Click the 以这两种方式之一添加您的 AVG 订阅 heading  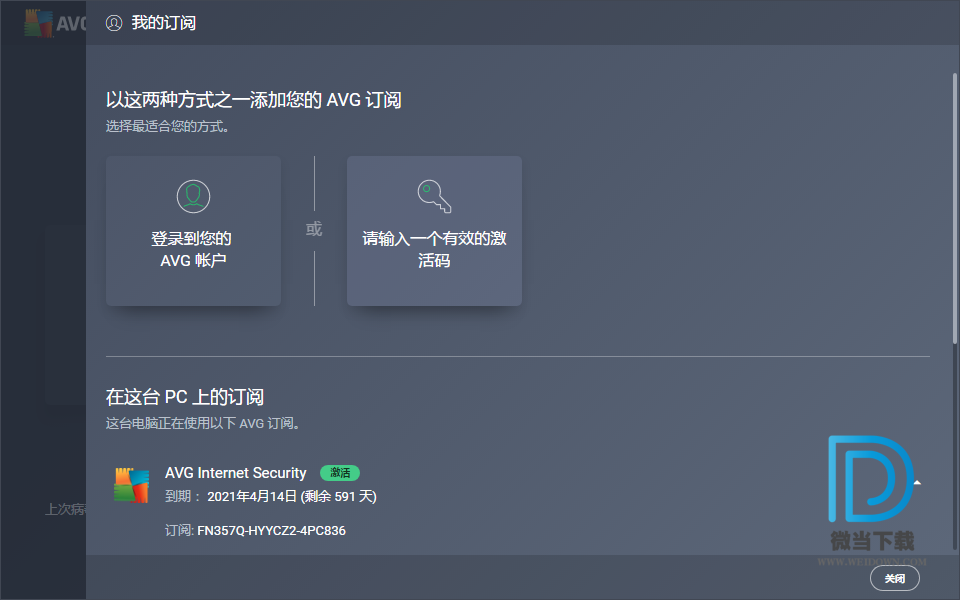[253, 100]
